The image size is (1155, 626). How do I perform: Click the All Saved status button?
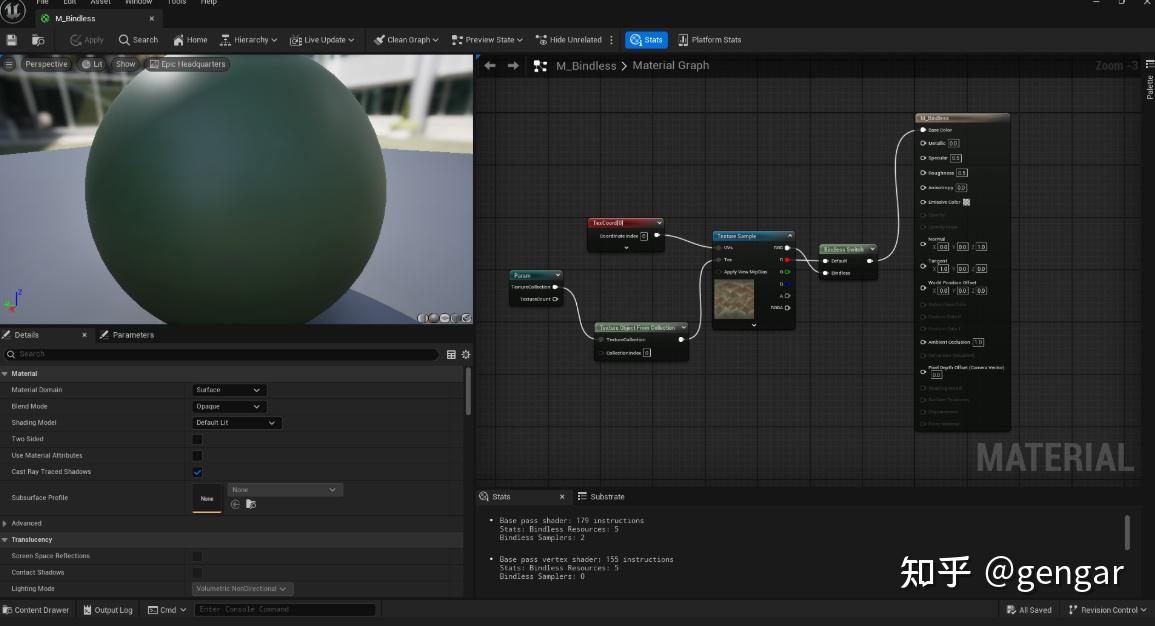click(1029, 610)
